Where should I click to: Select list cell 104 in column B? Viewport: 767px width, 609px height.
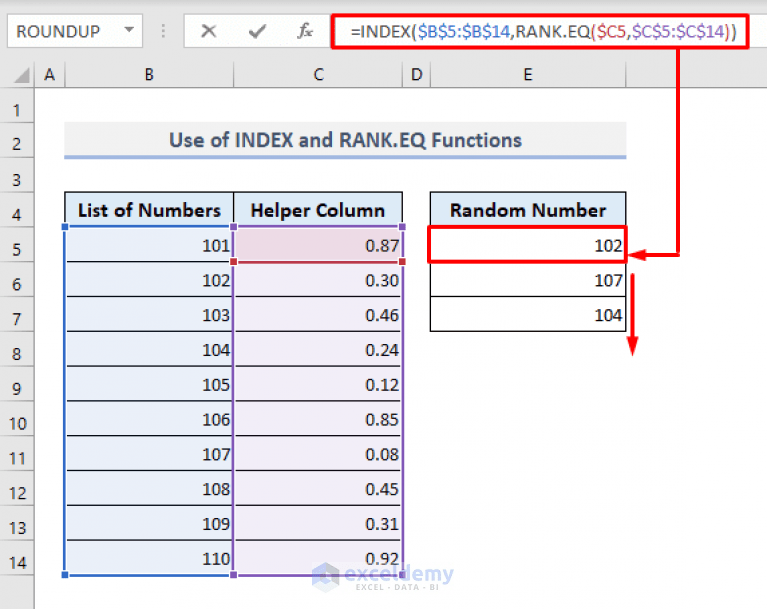(x=149, y=349)
